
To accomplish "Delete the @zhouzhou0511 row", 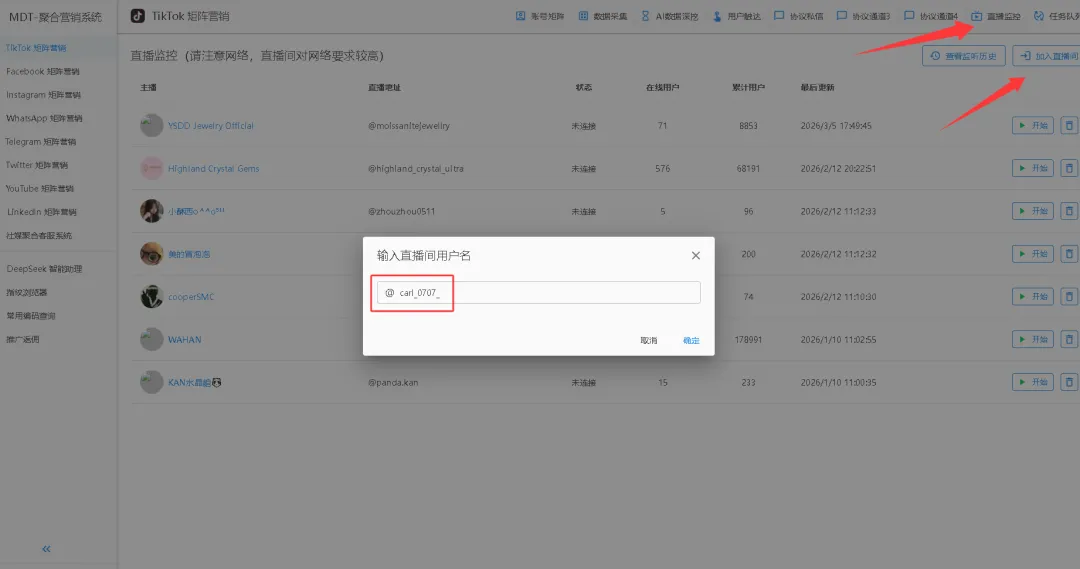I will [x=1069, y=211].
